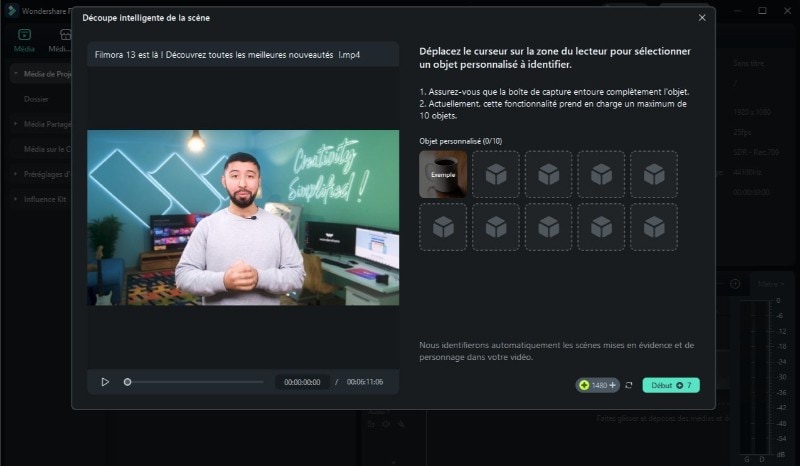Select the Dossier item in media sidebar
This screenshot has height=466, width=800.
click(x=36, y=99)
